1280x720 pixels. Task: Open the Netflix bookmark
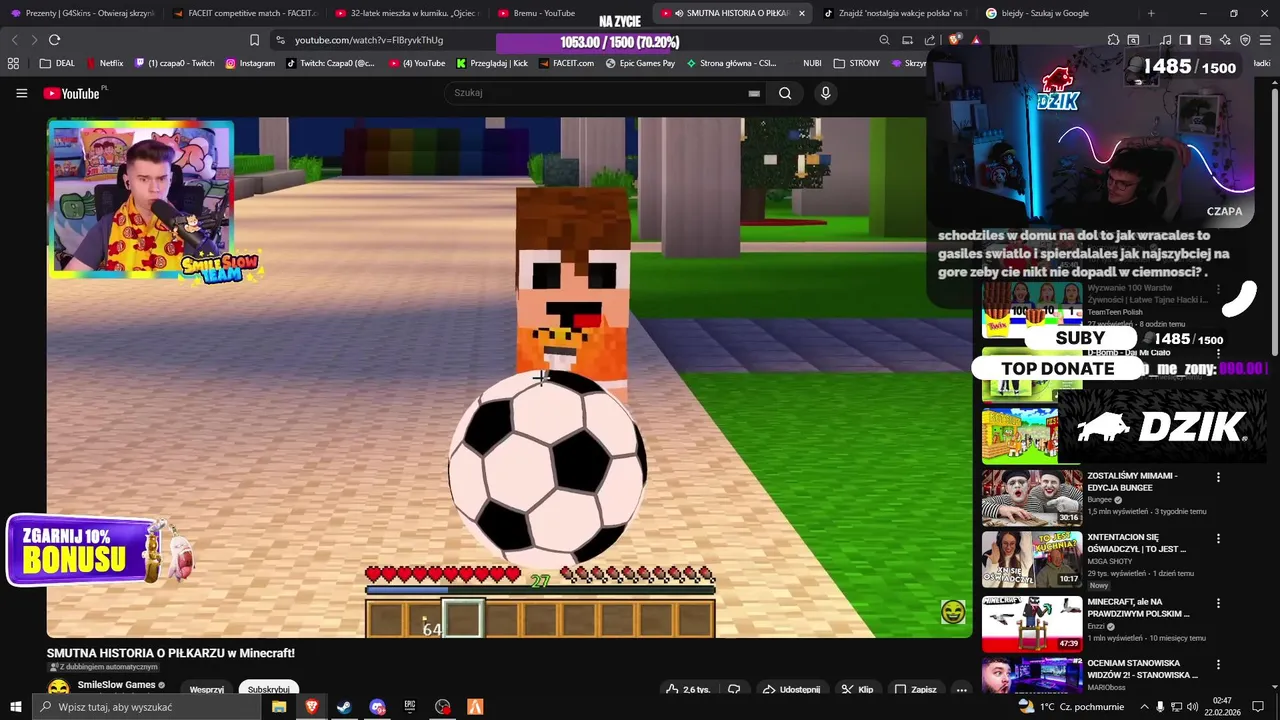[105, 63]
